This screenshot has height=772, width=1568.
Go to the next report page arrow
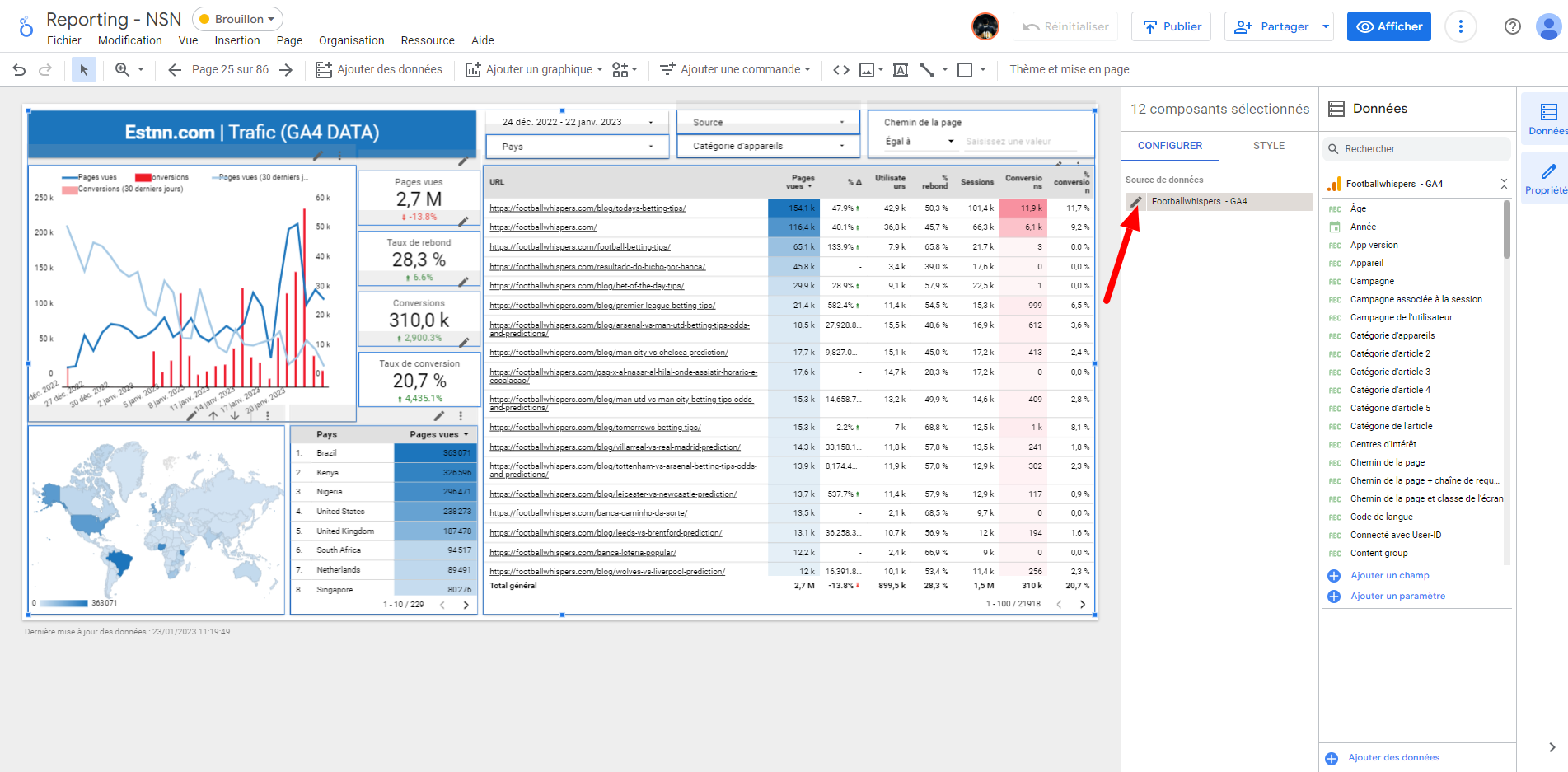[x=286, y=70]
